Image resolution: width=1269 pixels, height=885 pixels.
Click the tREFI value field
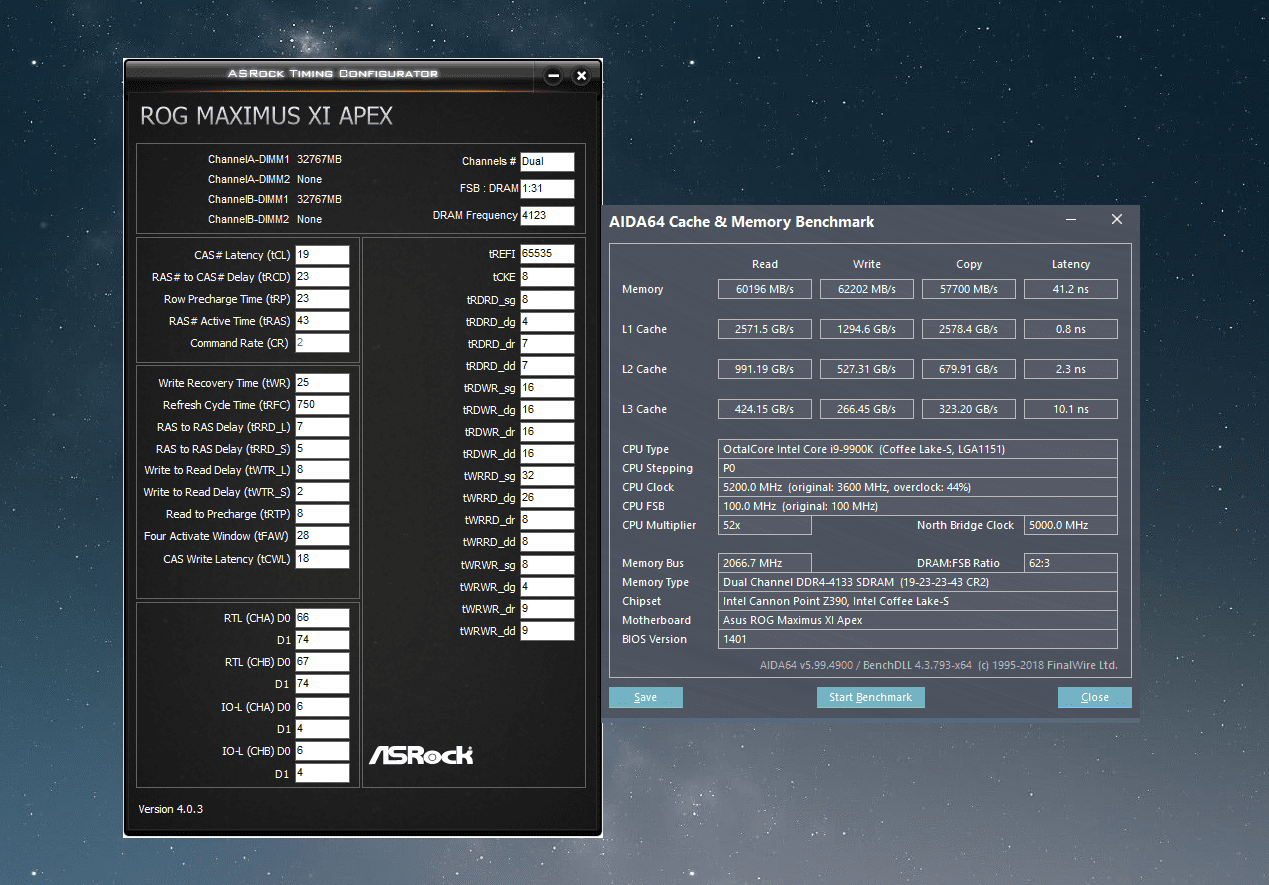click(x=547, y=254)
